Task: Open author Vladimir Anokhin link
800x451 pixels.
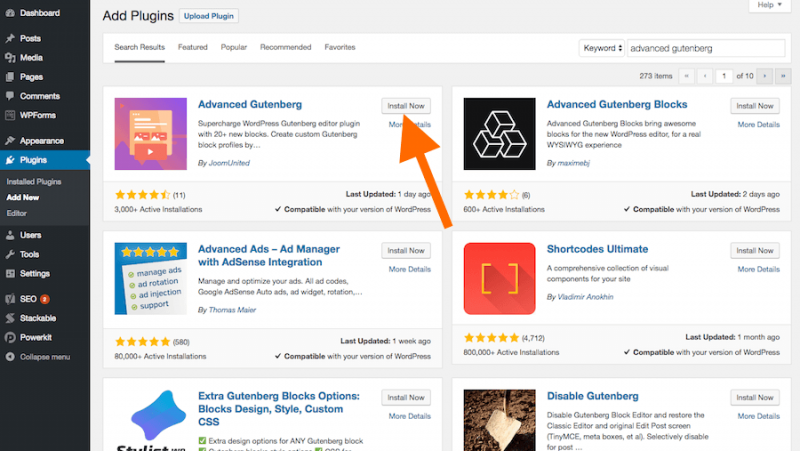Action: [x=585, y=297]
